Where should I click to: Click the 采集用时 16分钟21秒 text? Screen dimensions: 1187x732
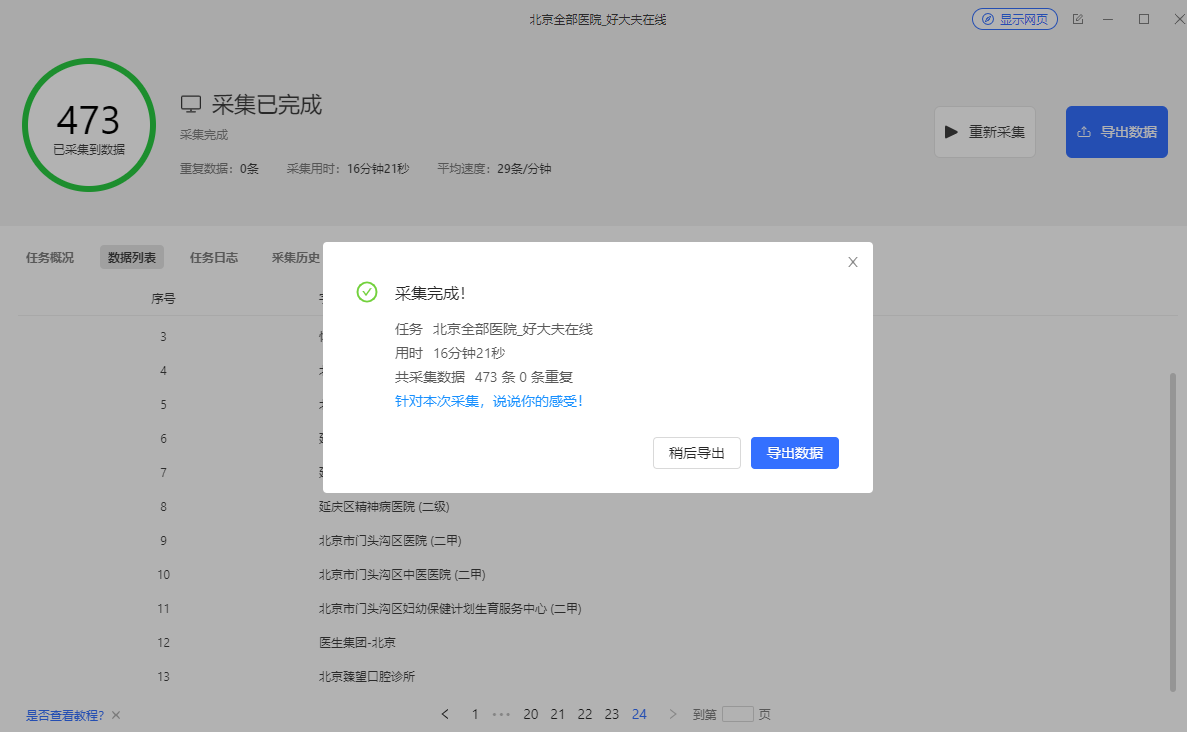(x=347, y=169)
